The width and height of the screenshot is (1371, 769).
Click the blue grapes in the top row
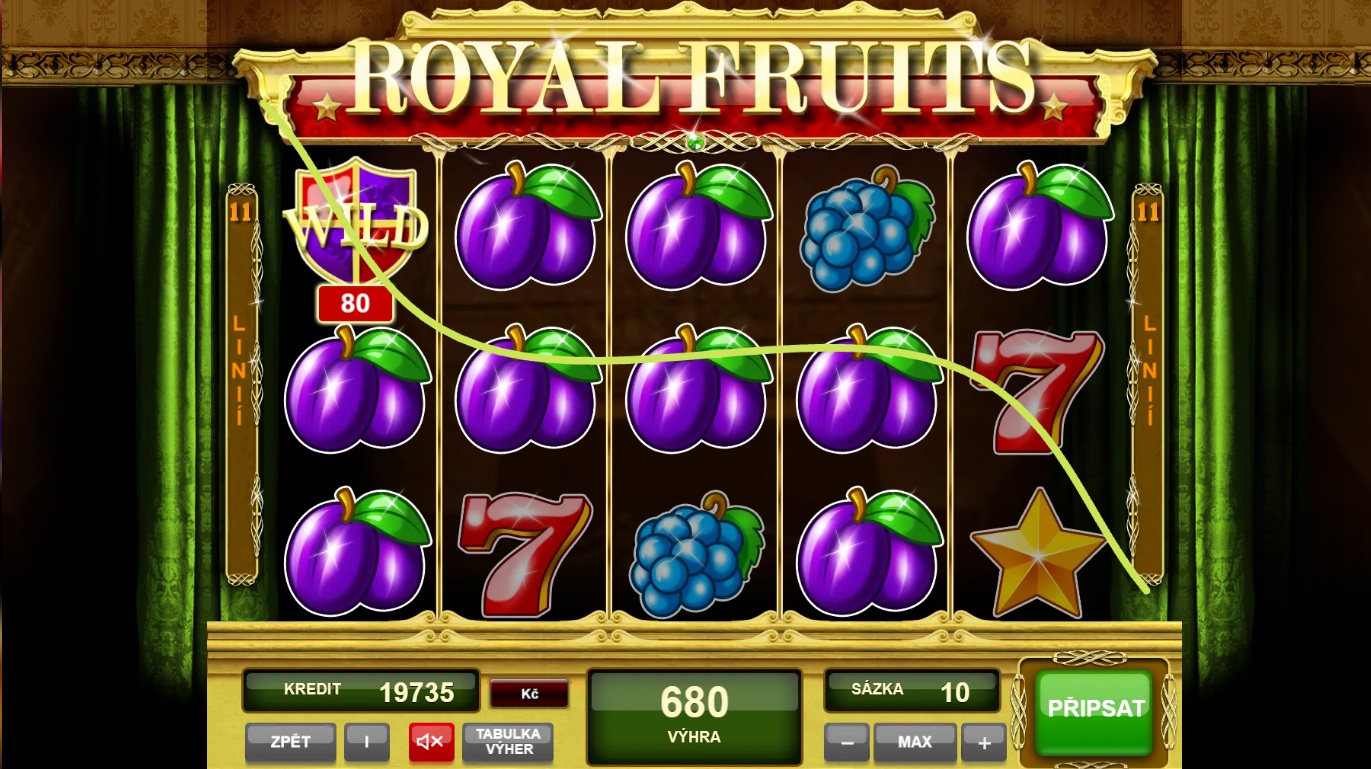point(868,229)
